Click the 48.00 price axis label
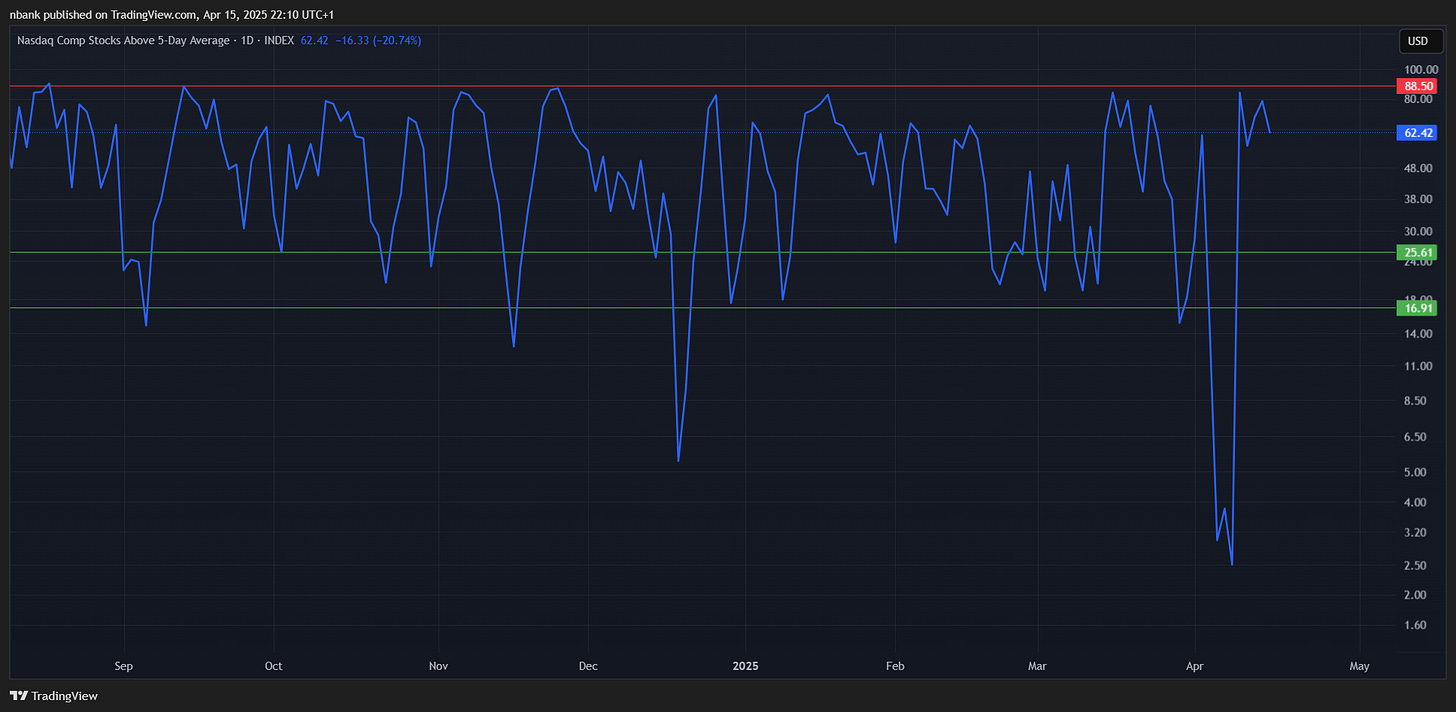Screen dimensions: 1456x712 (1419, 168)
